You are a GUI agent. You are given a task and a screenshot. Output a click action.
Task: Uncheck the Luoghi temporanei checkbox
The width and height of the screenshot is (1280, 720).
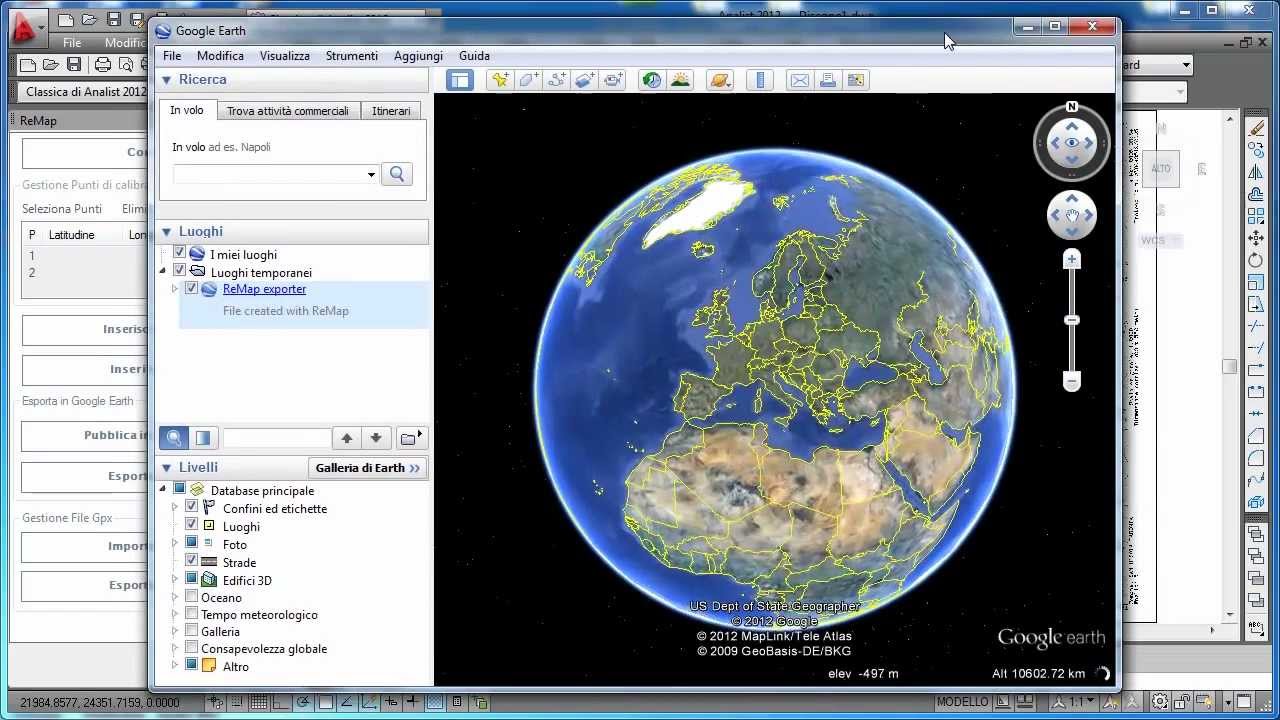click(x=180, y=271)
